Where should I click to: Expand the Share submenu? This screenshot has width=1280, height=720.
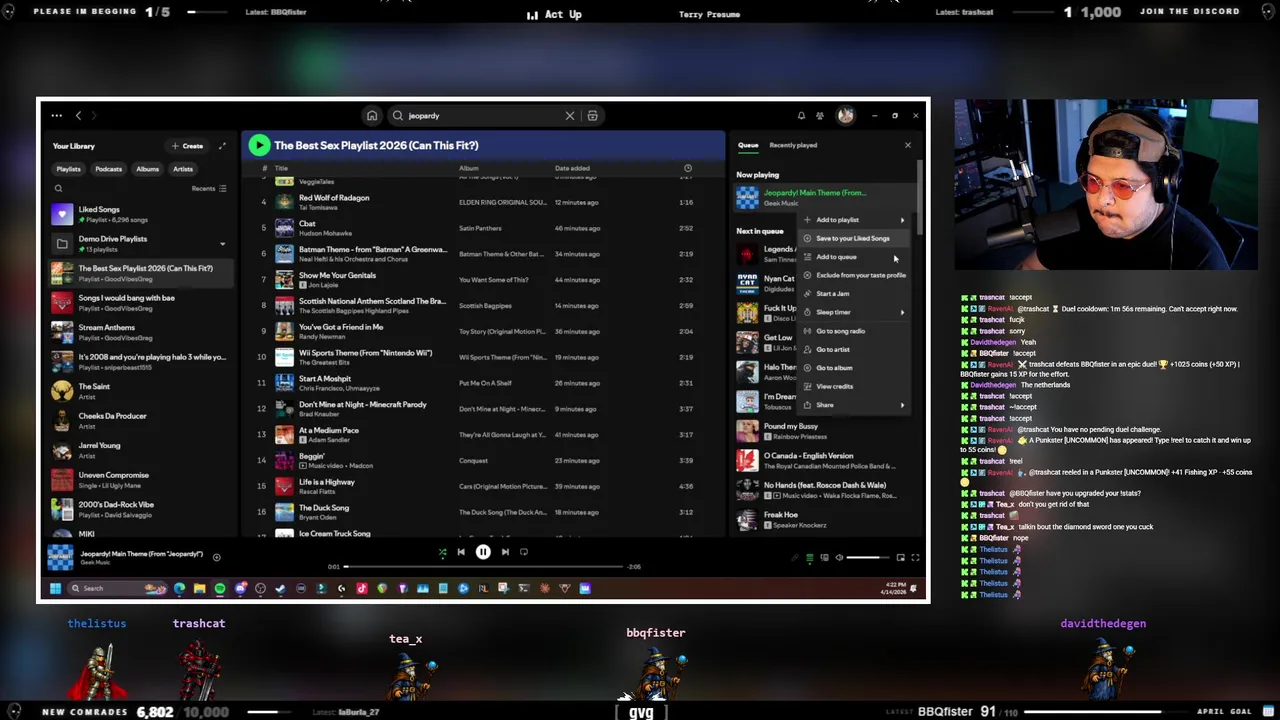pos(855,405)
